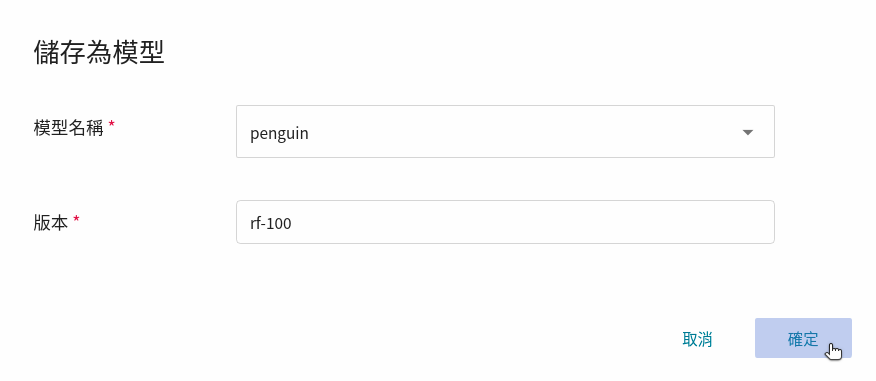Screen dimensions: 876x381
Task: Select the 取消 link text
Action: pos(697,339)
